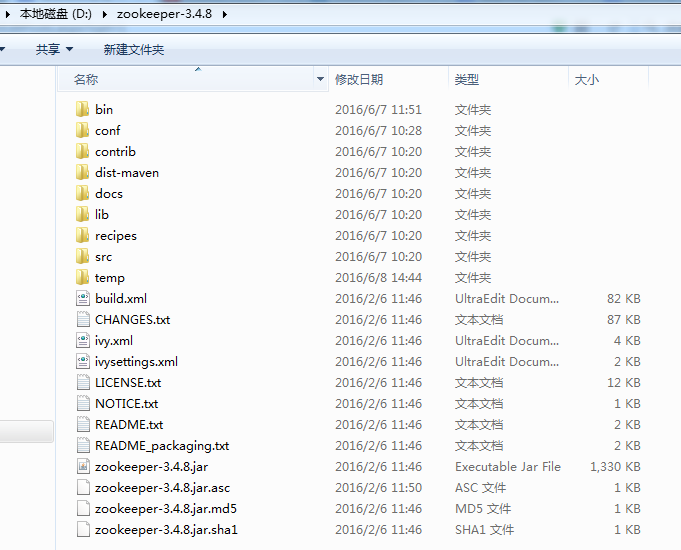681x550 pixels.
Task: Click the zookeeper-3.4.8.jar.sha1 file icon
Action: pos(83,529)
